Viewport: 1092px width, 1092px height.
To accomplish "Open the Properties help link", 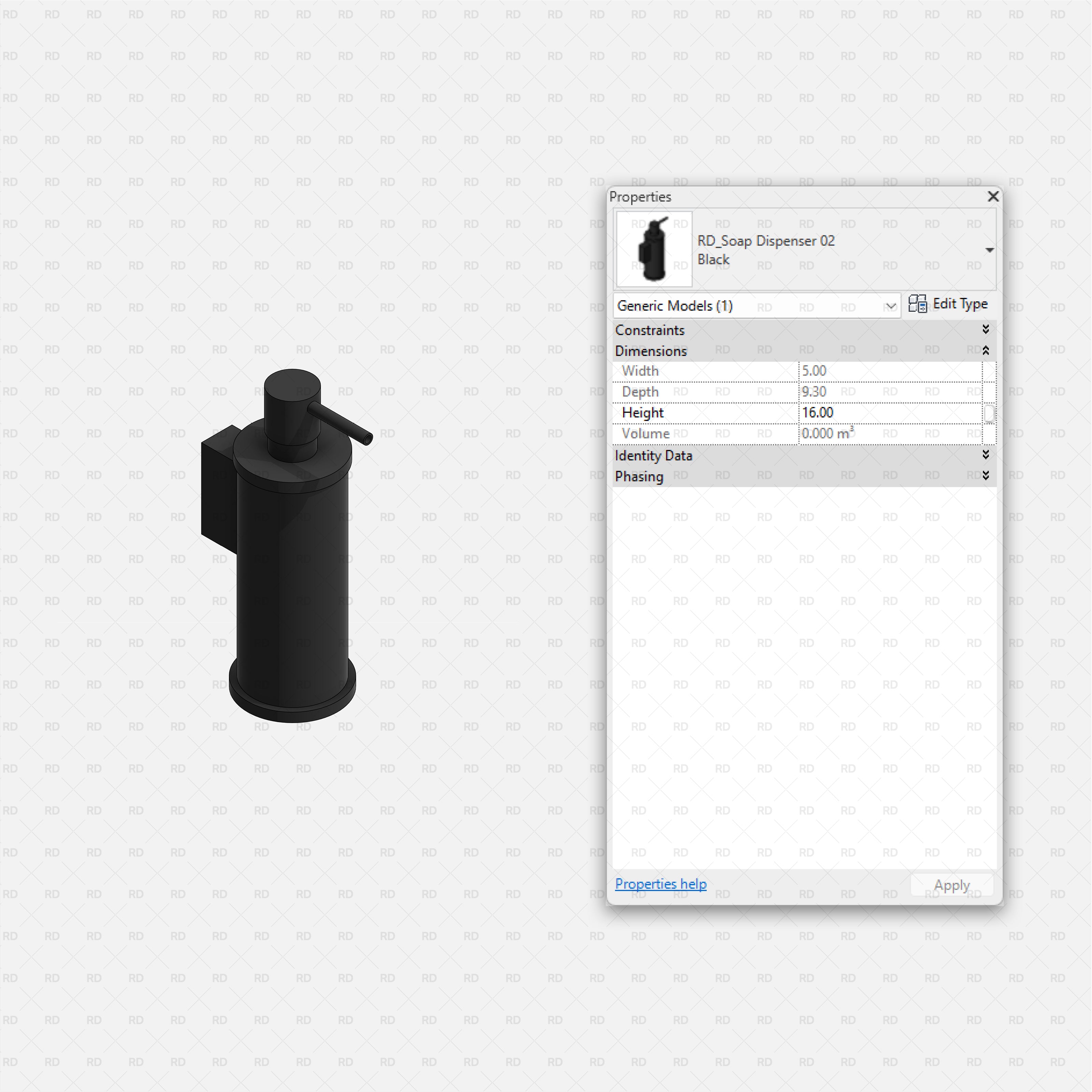I will tap(660, 884).
